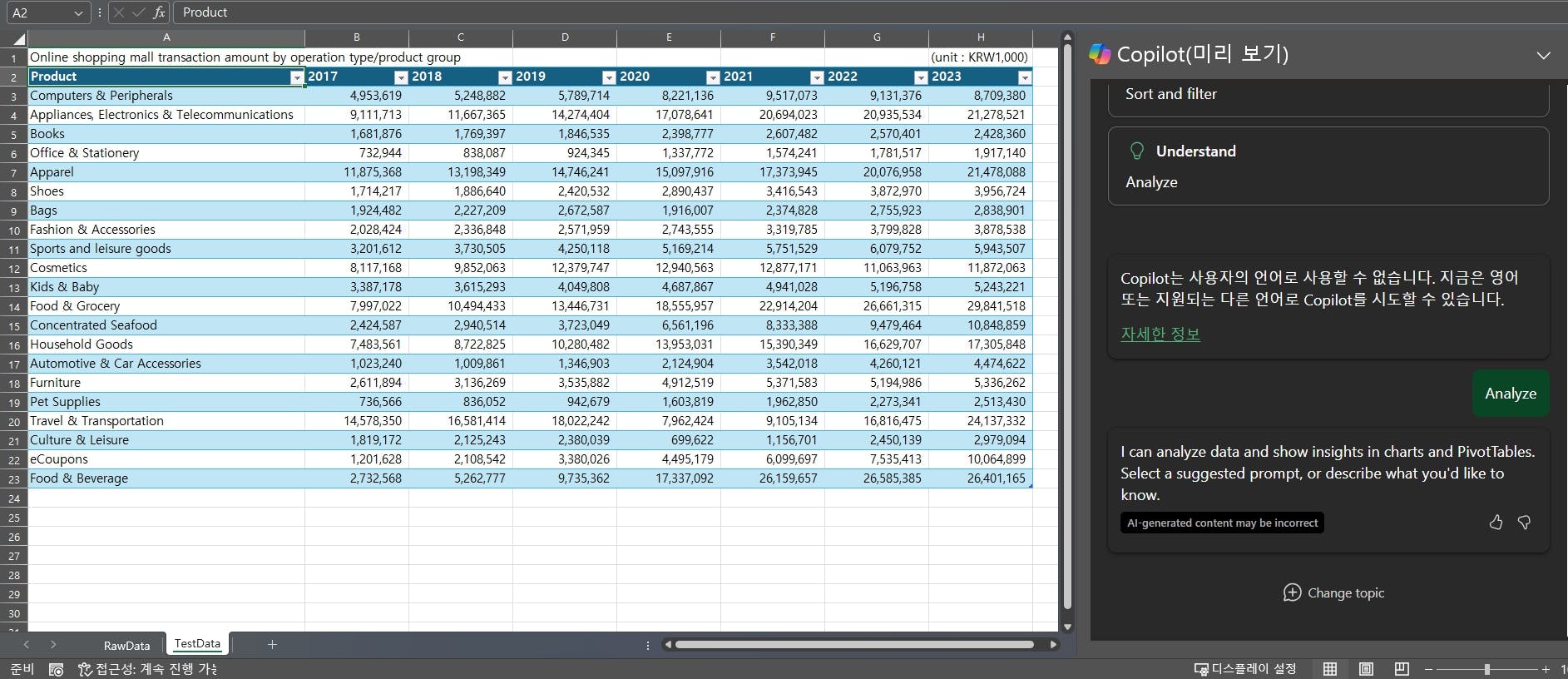1568x679 pixels.
Task: Click the sheet tab bar split handle dots
Action: (x=648, y=645)
